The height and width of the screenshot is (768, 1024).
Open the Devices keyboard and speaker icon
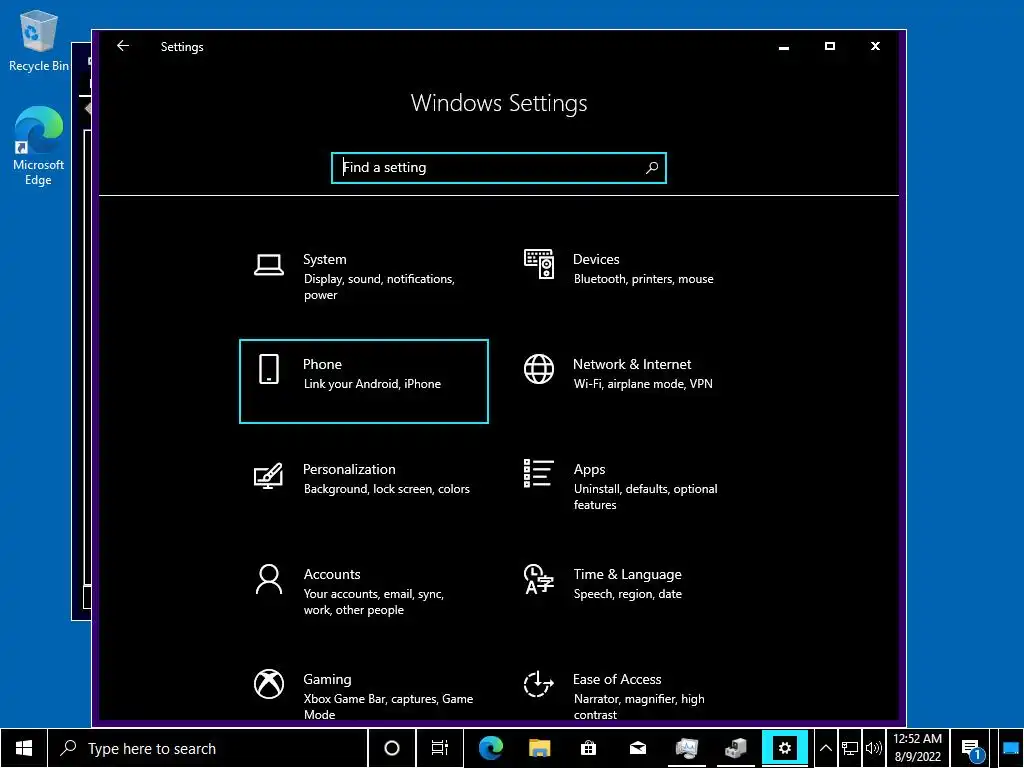coord(539,264)
